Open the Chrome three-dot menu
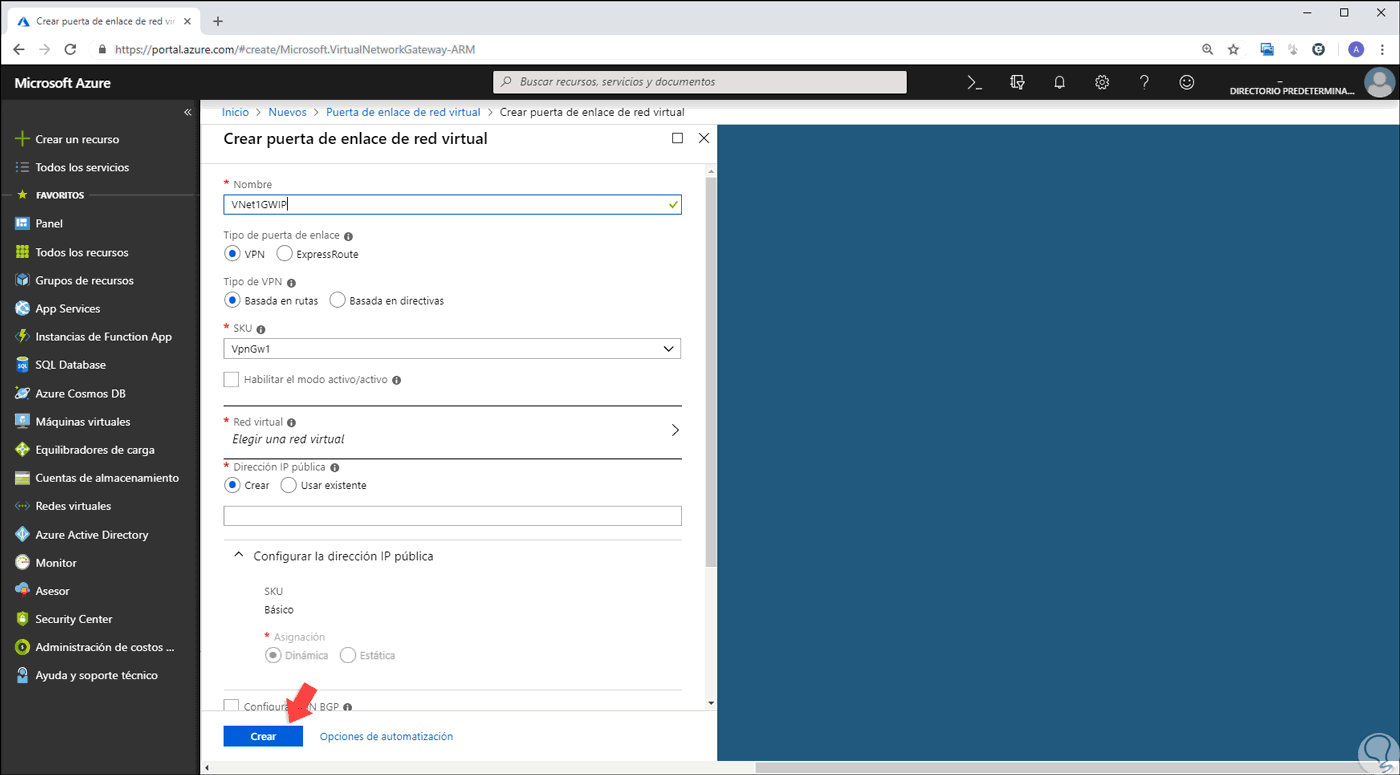Viewport: 1400px width, 775px height. coord(1381,49)
